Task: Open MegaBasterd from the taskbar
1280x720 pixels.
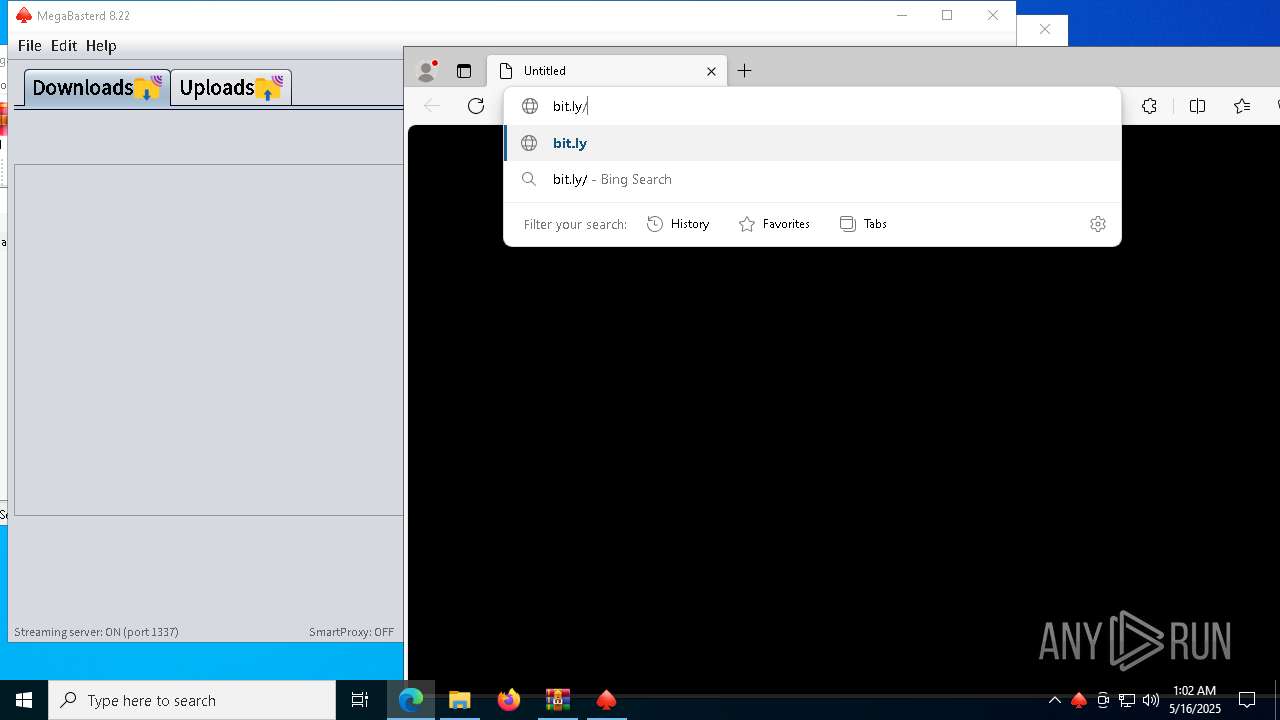Action: tap(606, 700)
